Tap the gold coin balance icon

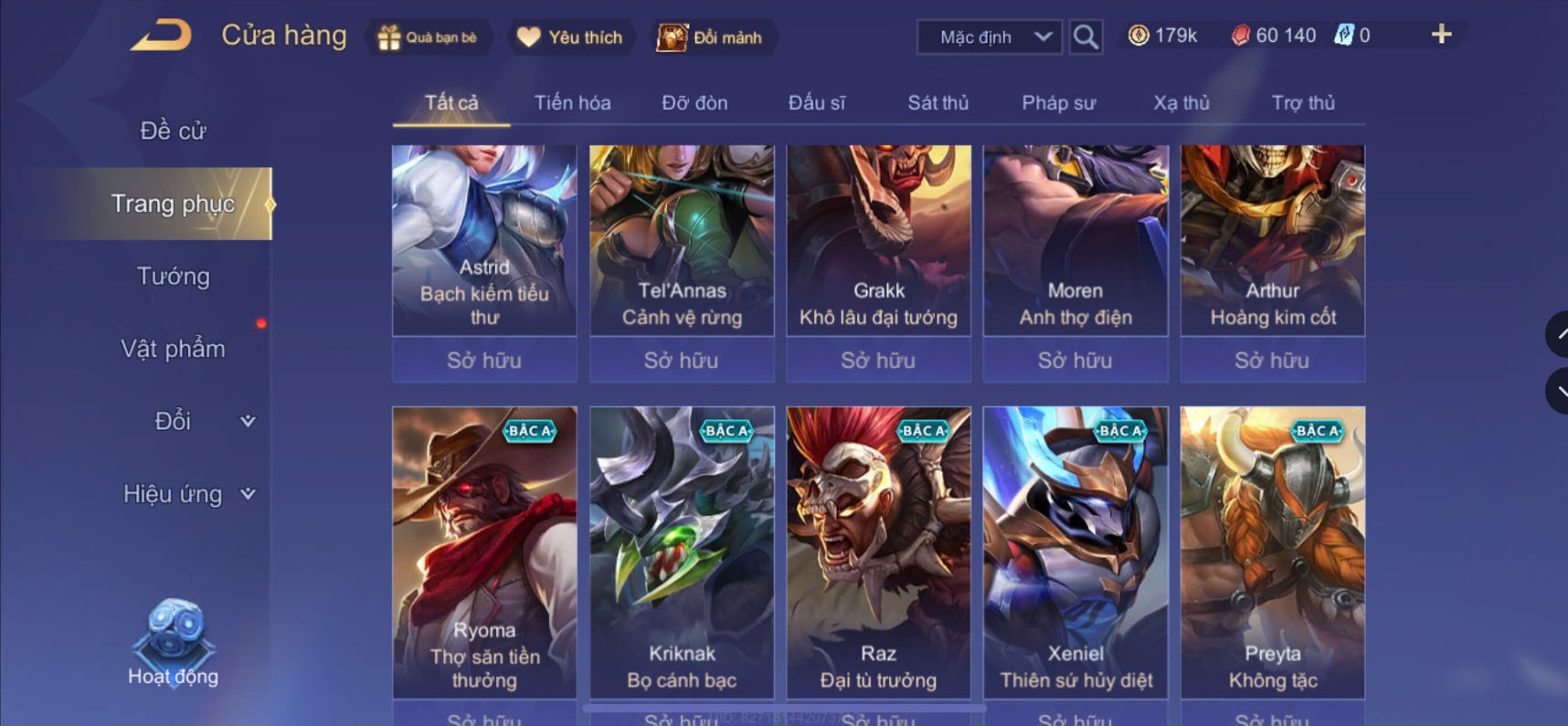[x=1139, y=36]
